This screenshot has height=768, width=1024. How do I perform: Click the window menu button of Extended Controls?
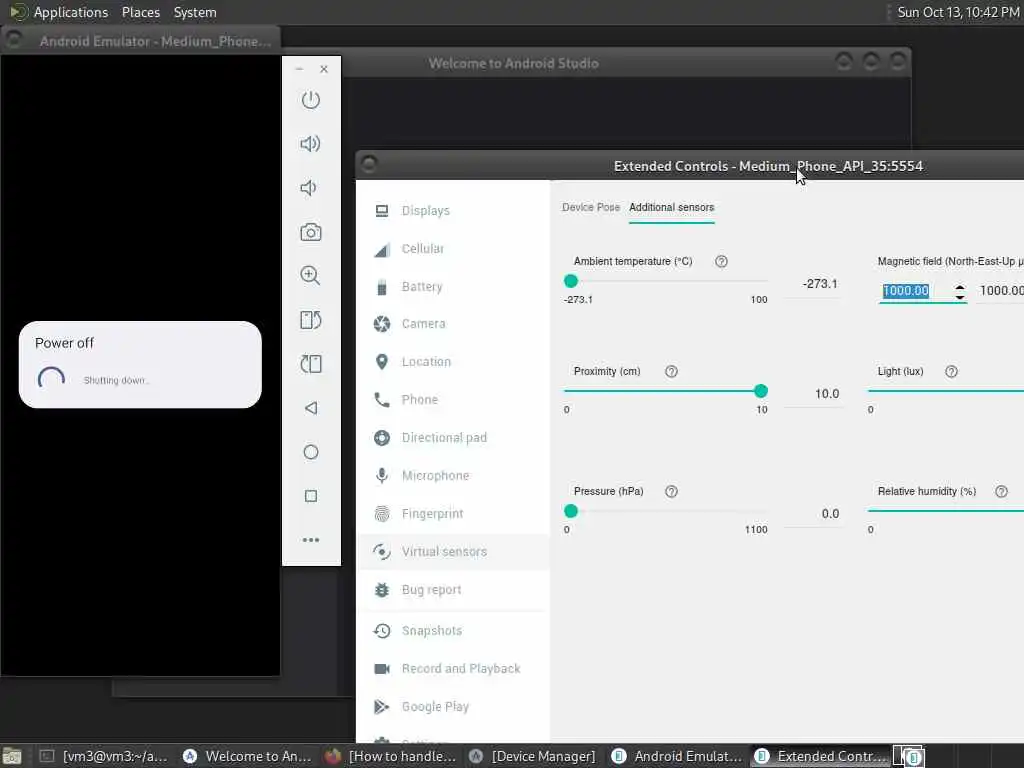click(369, 163)
